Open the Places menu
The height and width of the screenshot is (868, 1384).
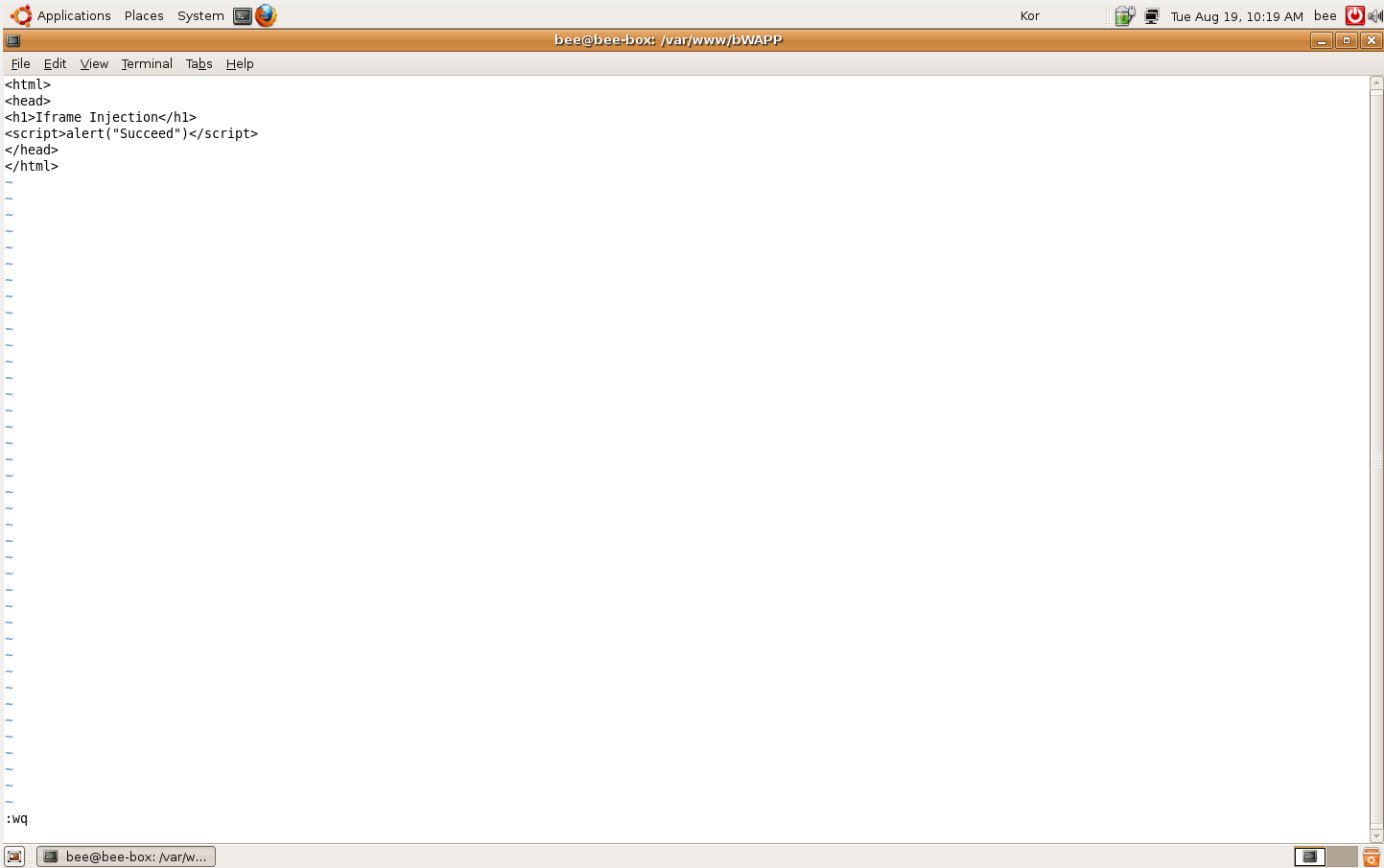144,15
